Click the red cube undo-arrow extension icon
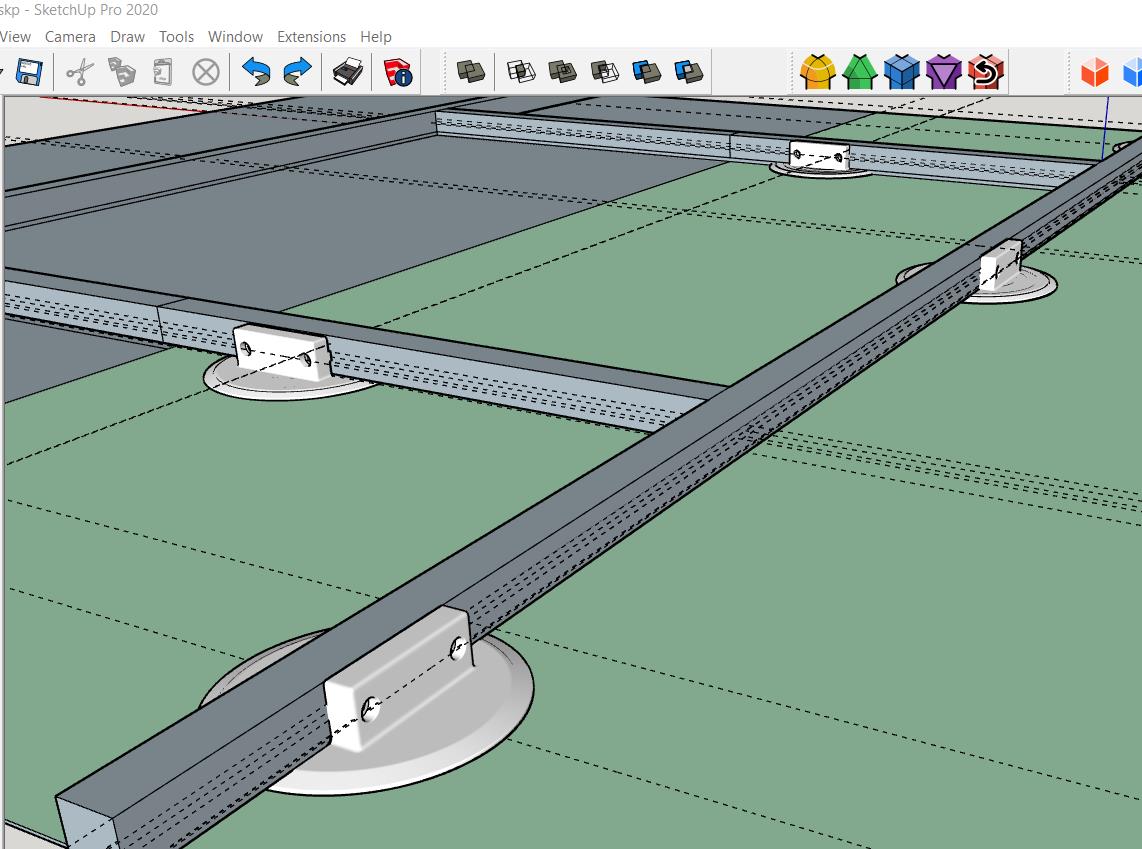This screenshot has width=1142, height=849. point(986,71)
